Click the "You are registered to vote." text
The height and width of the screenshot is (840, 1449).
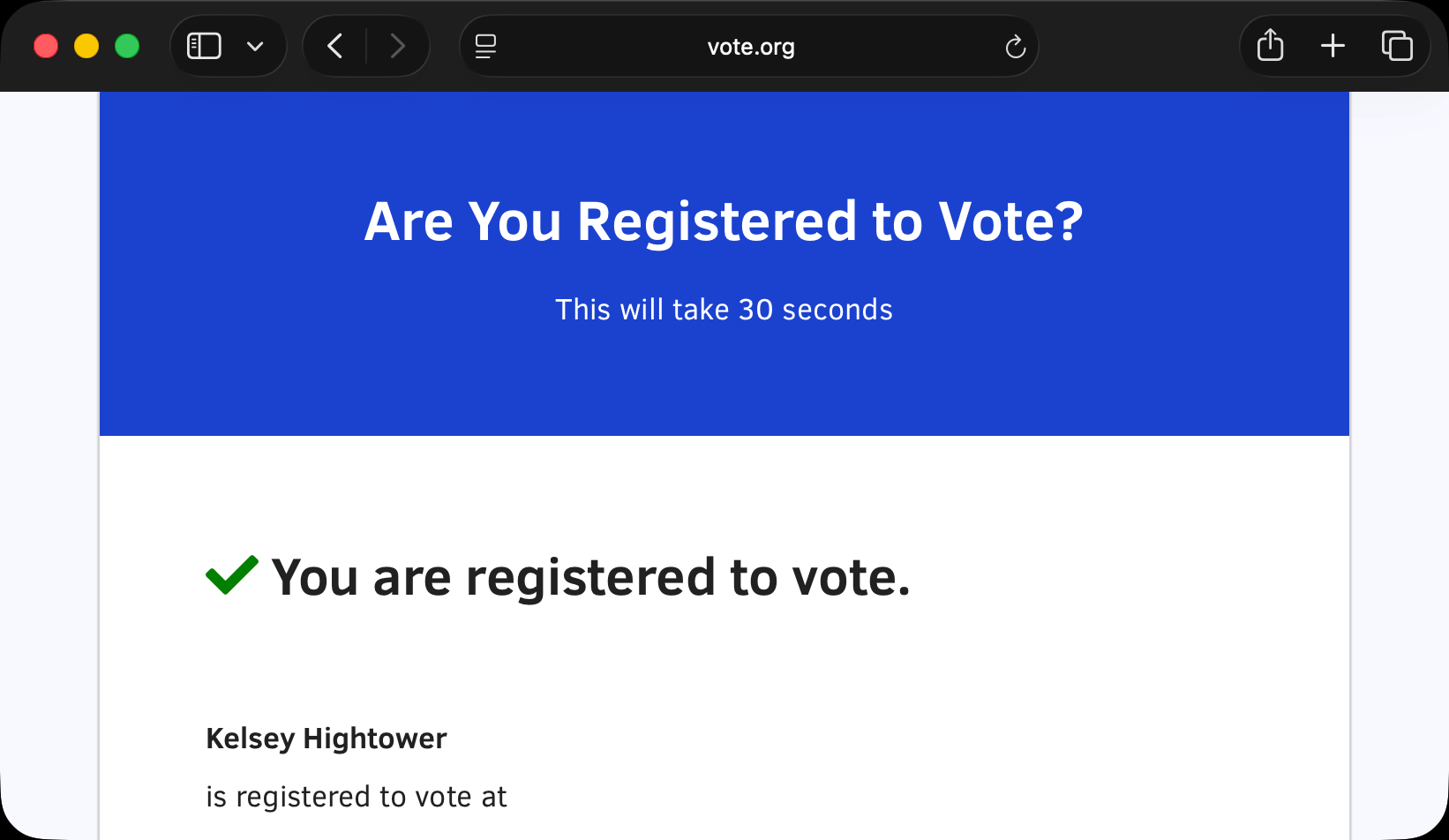590,578
